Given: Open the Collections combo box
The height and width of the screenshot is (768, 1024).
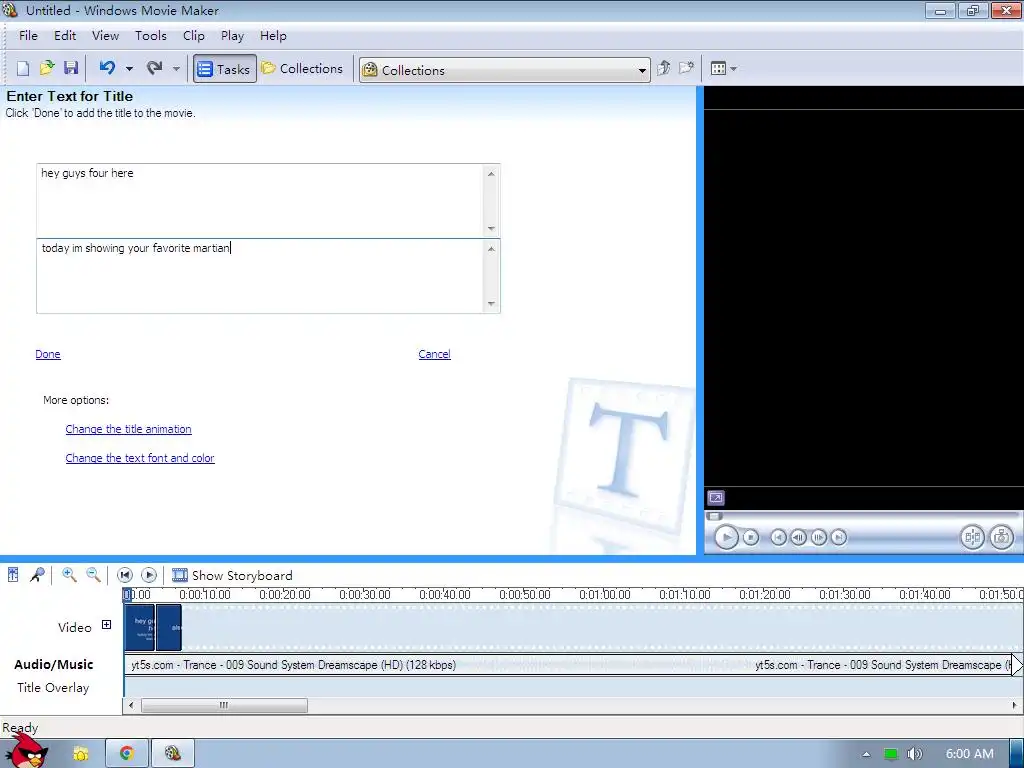Looking at the screenshot, I should click(505, 70).
